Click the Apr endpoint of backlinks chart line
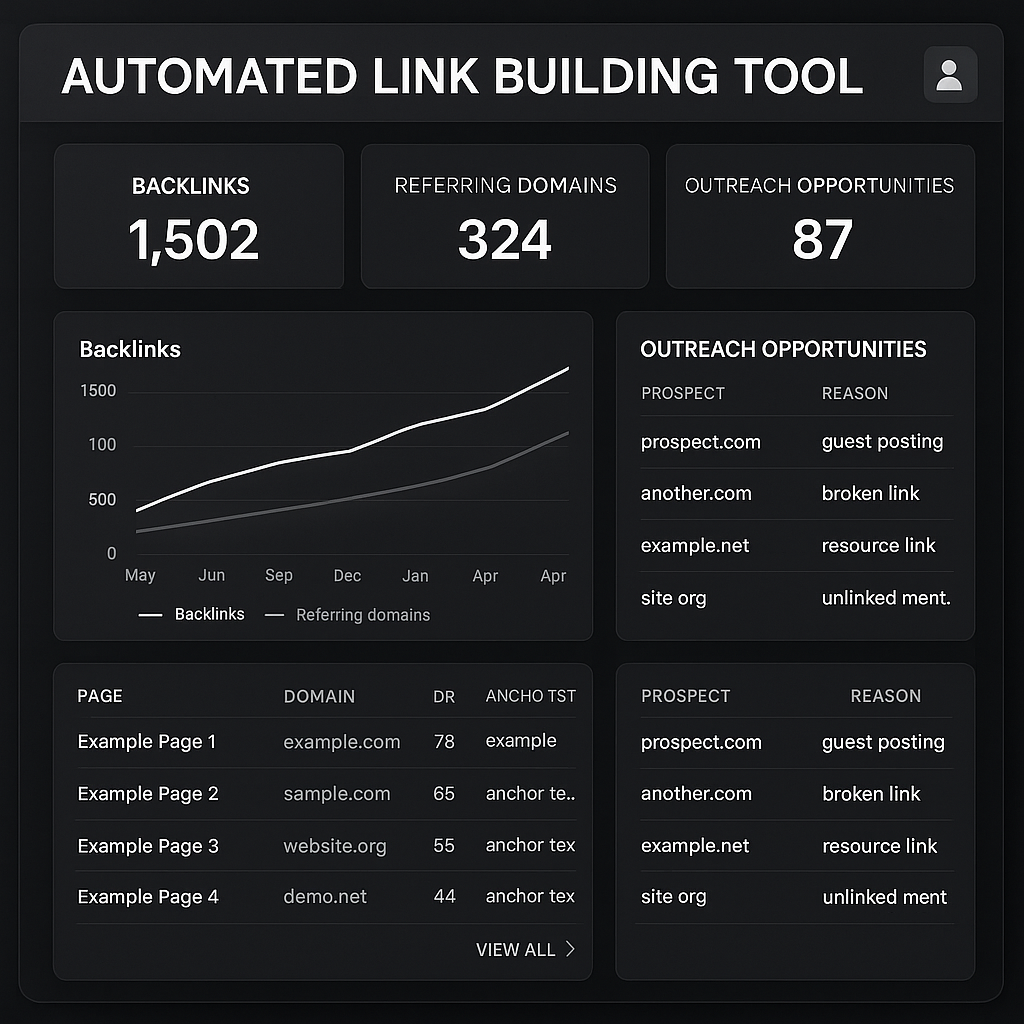 tap(568, 369)
